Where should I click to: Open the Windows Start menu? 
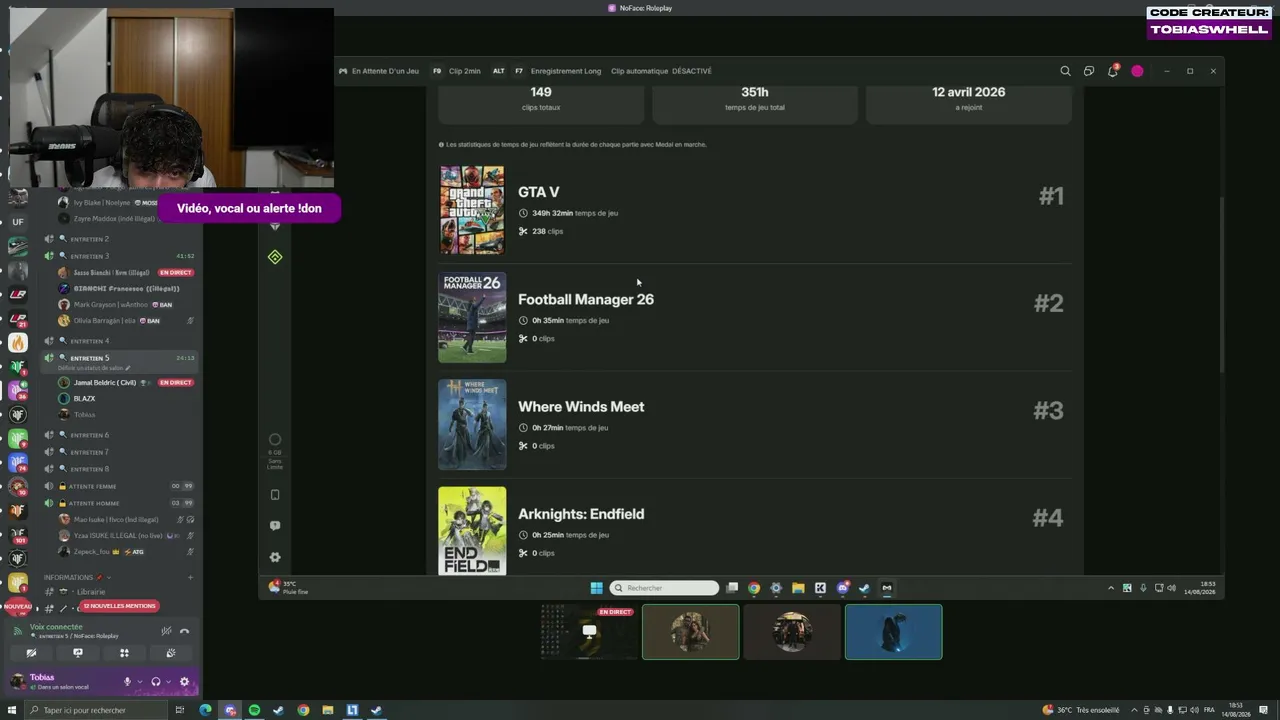(12, 710)
